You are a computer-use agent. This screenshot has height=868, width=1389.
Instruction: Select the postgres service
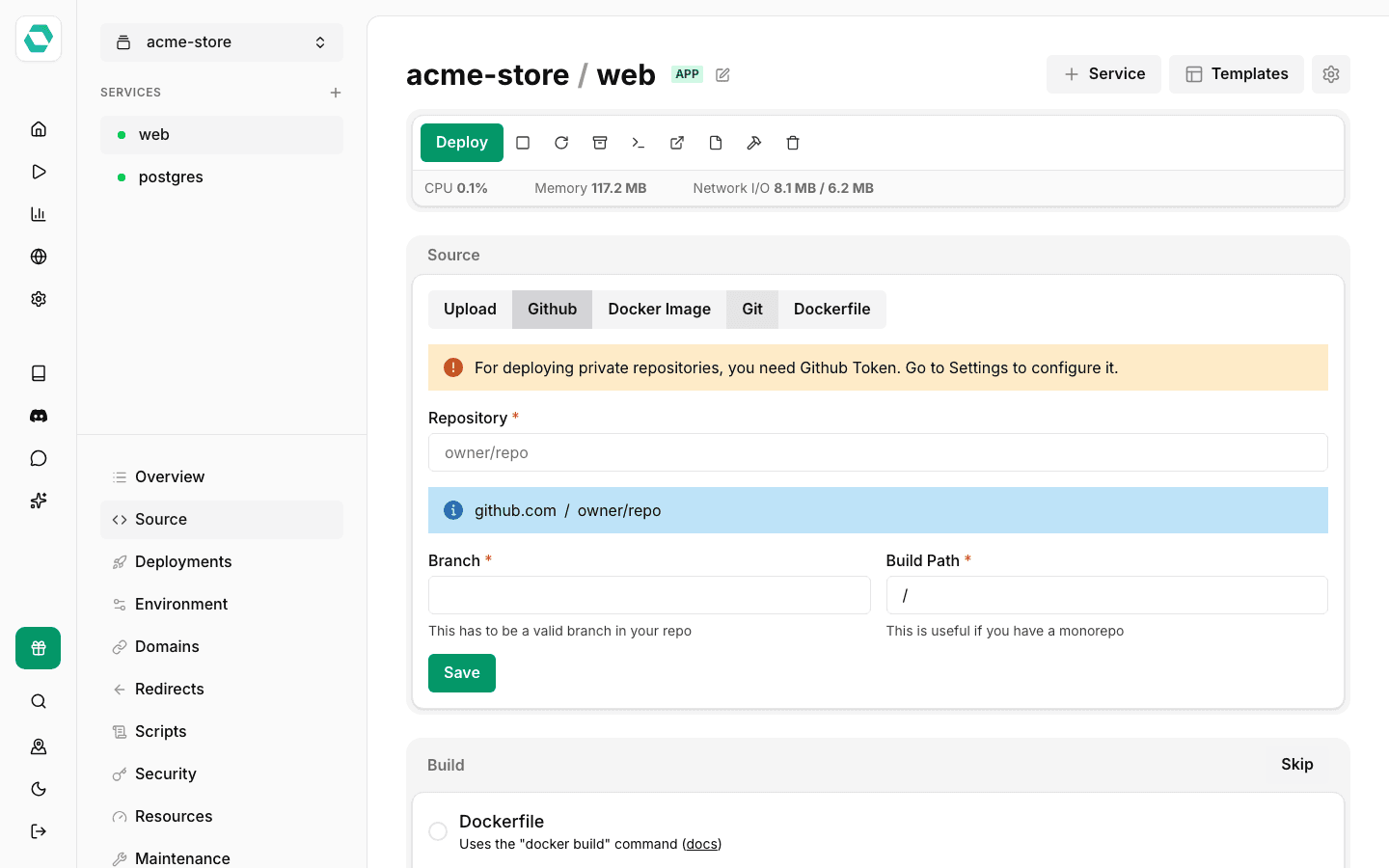222,177
